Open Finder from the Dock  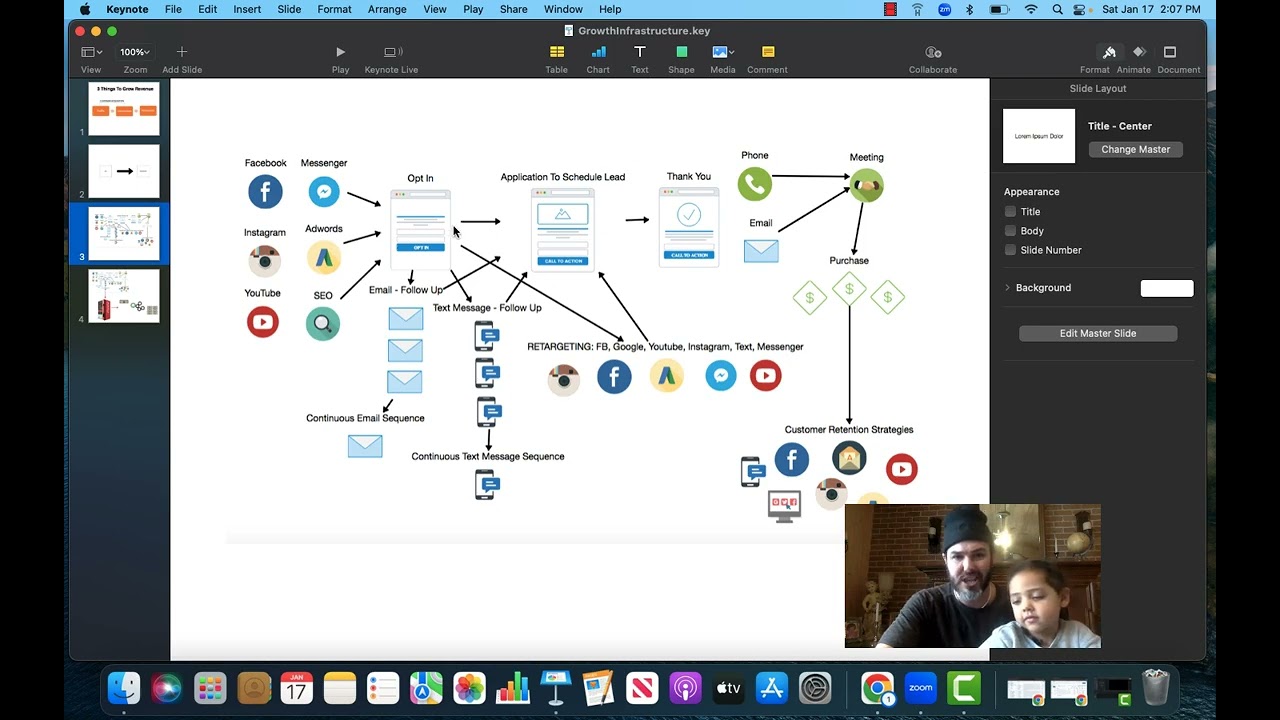tap(124, 688)
